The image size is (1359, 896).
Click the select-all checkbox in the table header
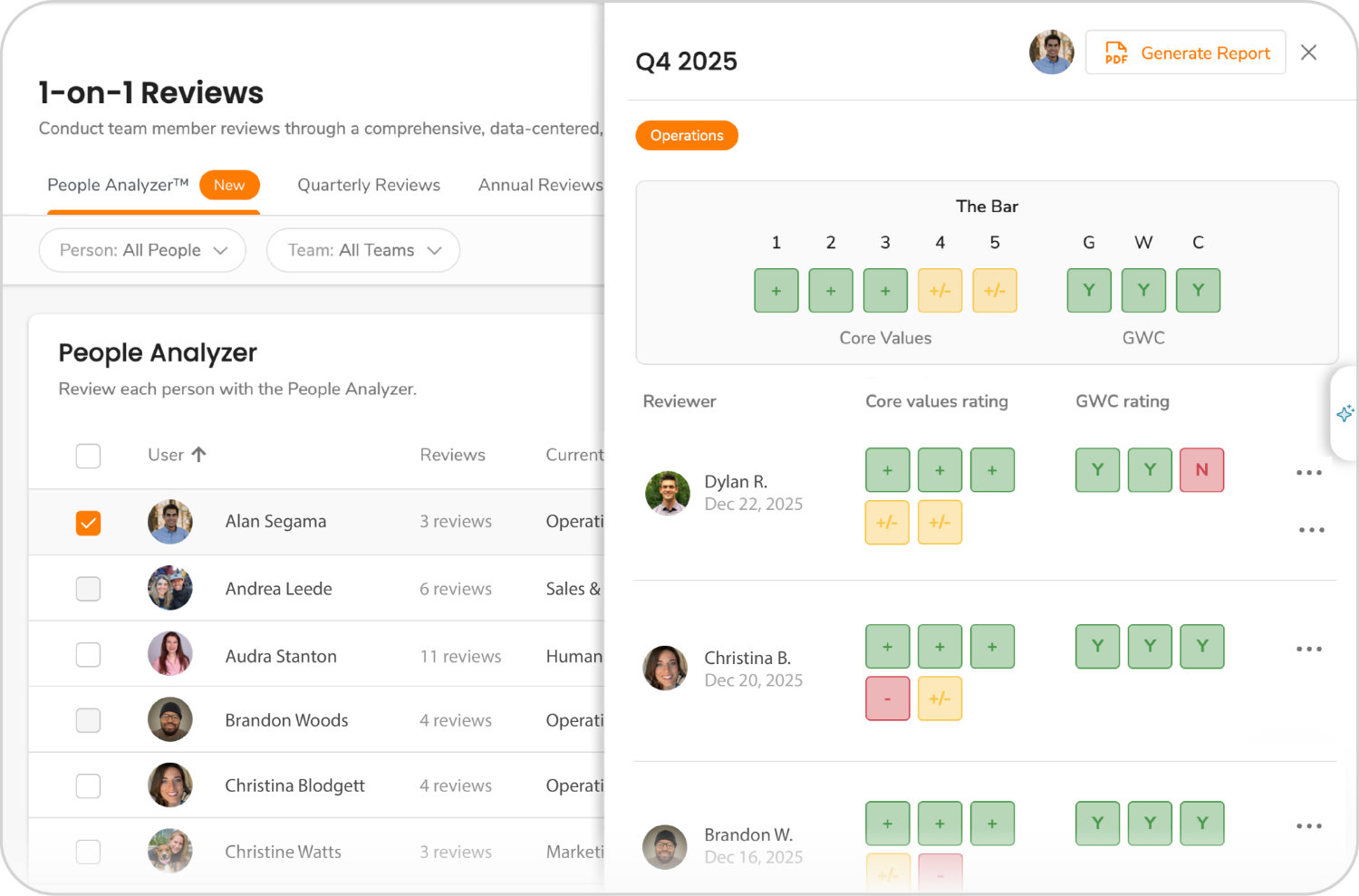(88, 456)
